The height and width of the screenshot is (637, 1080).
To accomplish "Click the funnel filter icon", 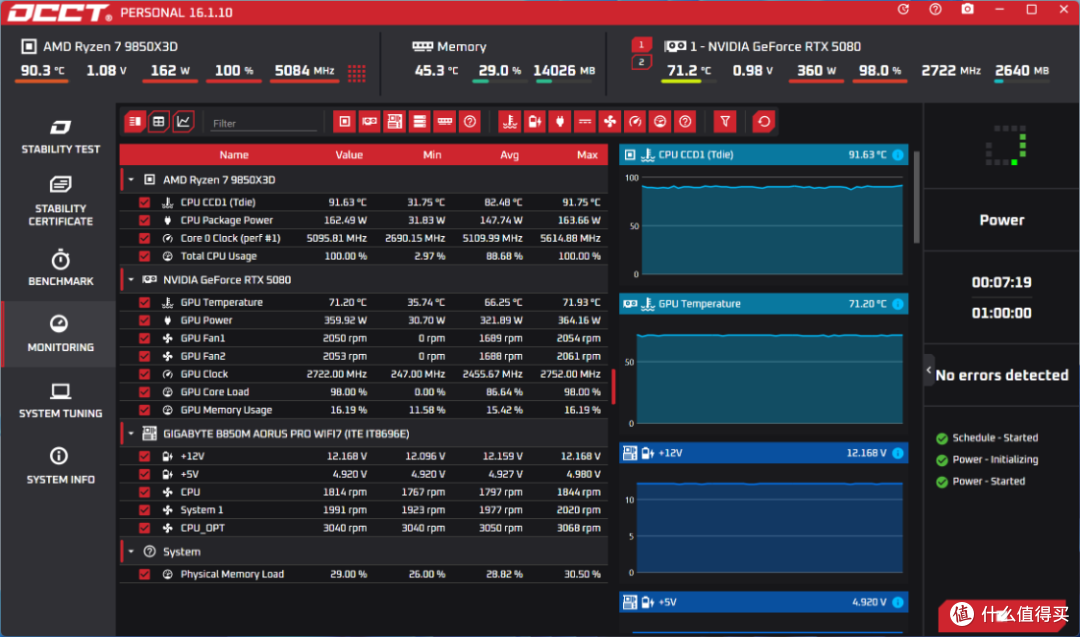I will coord(725,122).
